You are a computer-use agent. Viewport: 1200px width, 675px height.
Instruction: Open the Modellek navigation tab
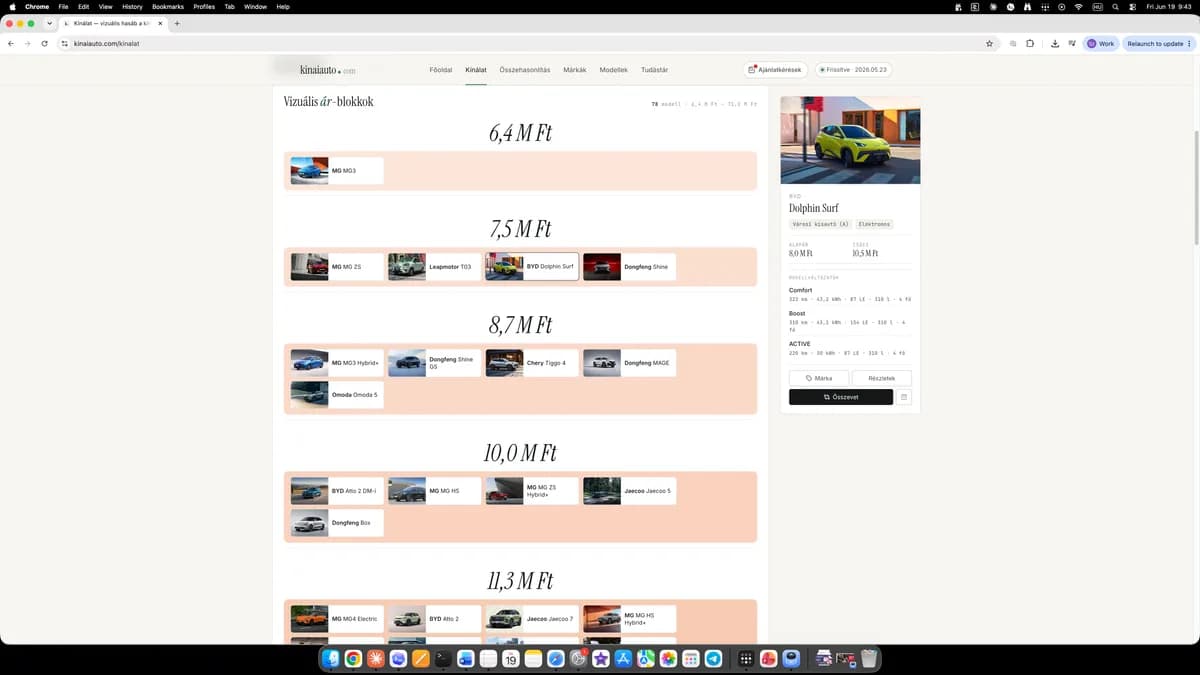click(613, 70)
